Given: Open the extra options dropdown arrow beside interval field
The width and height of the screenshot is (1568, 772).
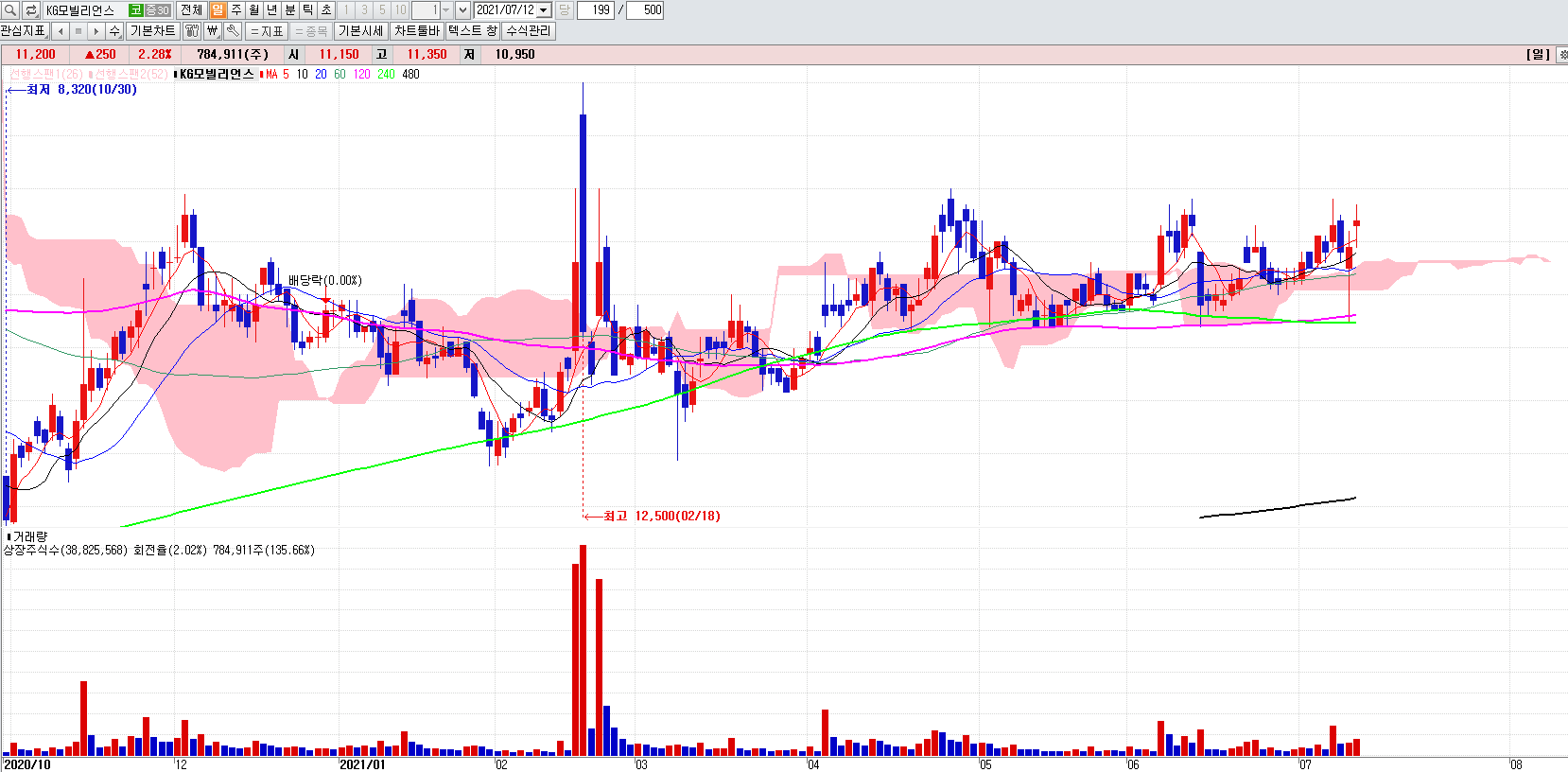Looking at the screenshot, I should pos(462,9).
